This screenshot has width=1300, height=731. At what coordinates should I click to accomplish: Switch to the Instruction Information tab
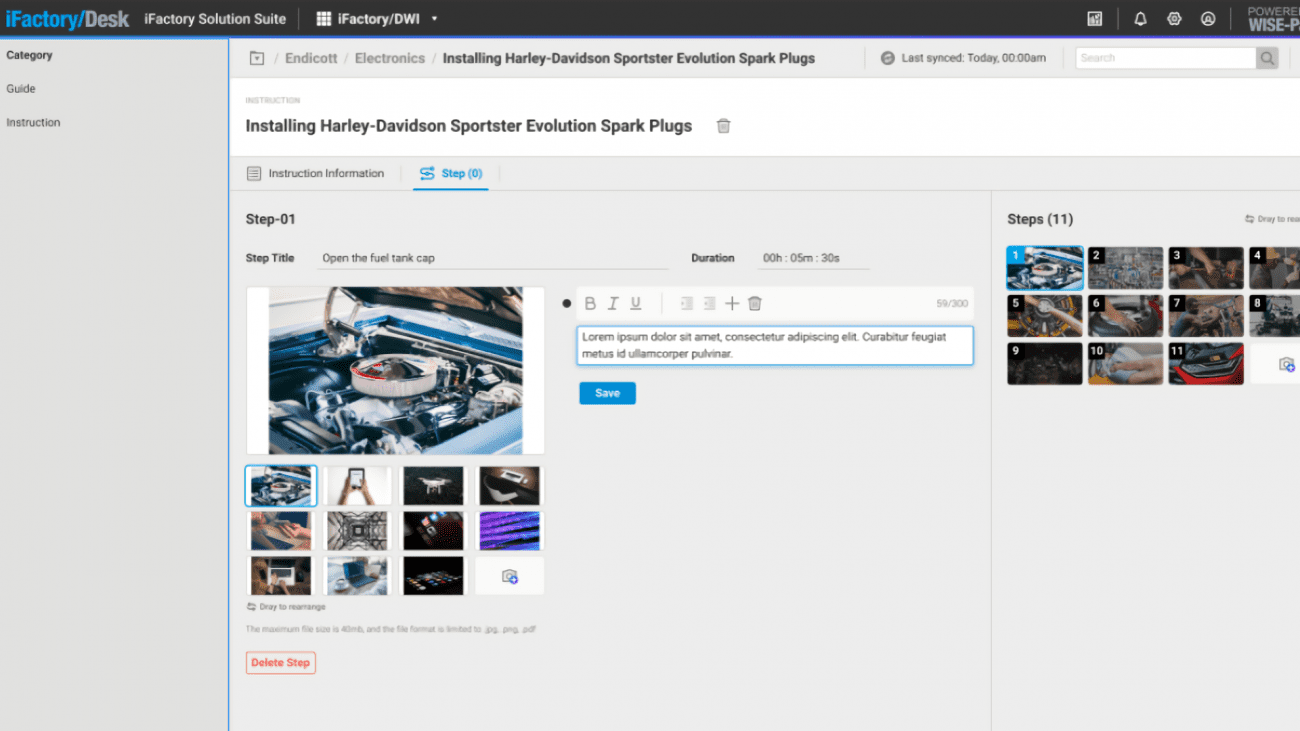click(316, 173)
